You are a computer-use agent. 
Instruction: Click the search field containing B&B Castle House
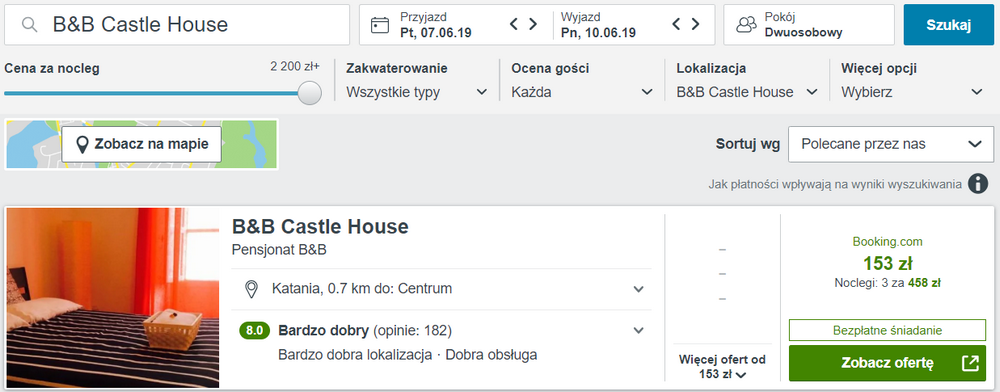pyautogui.click(x=177, y=25)
